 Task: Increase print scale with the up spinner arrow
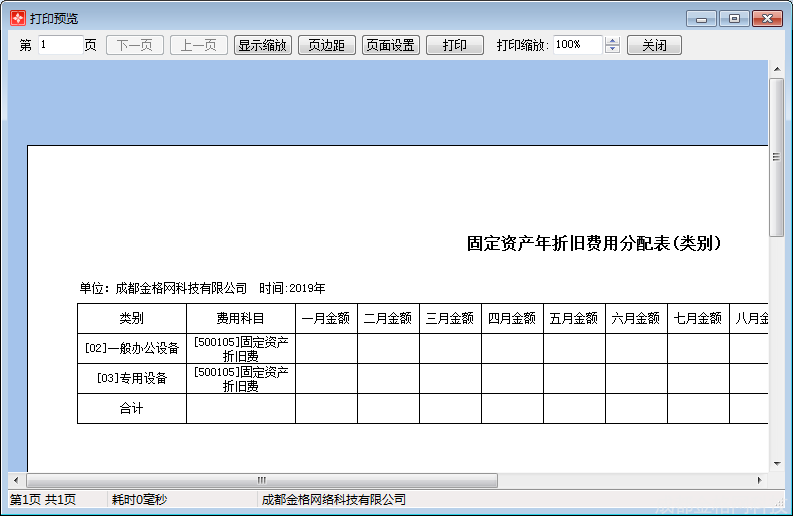pos(613,41)
